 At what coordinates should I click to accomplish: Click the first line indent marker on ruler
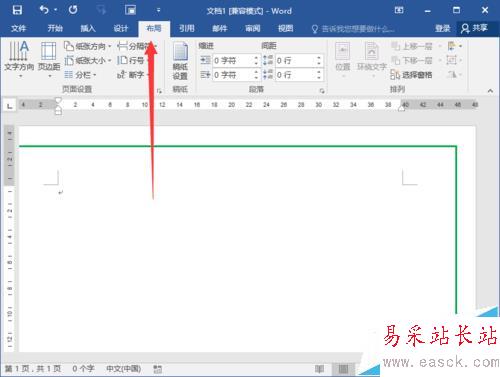[58, 100]
